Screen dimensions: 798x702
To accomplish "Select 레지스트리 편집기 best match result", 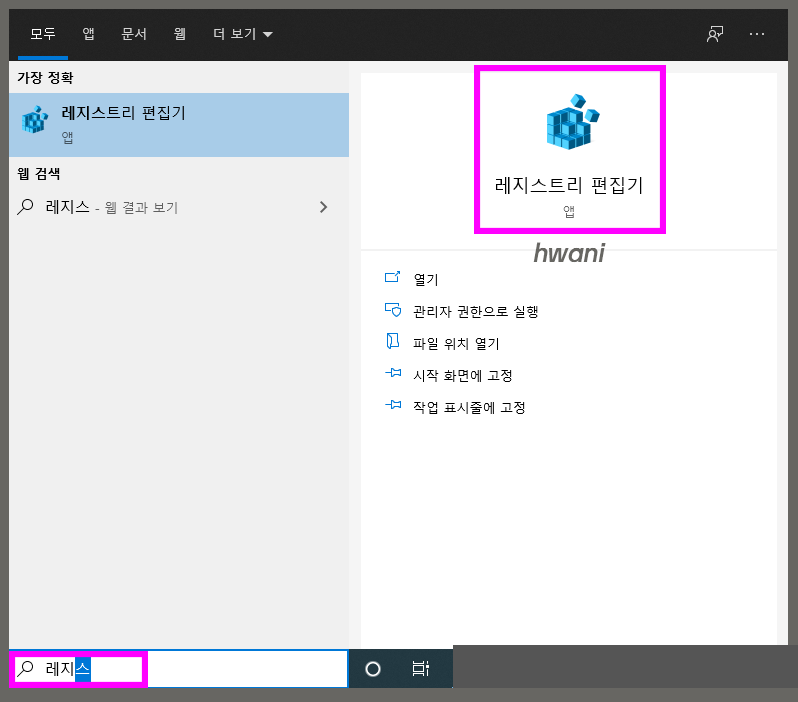I will coord(179,125).
